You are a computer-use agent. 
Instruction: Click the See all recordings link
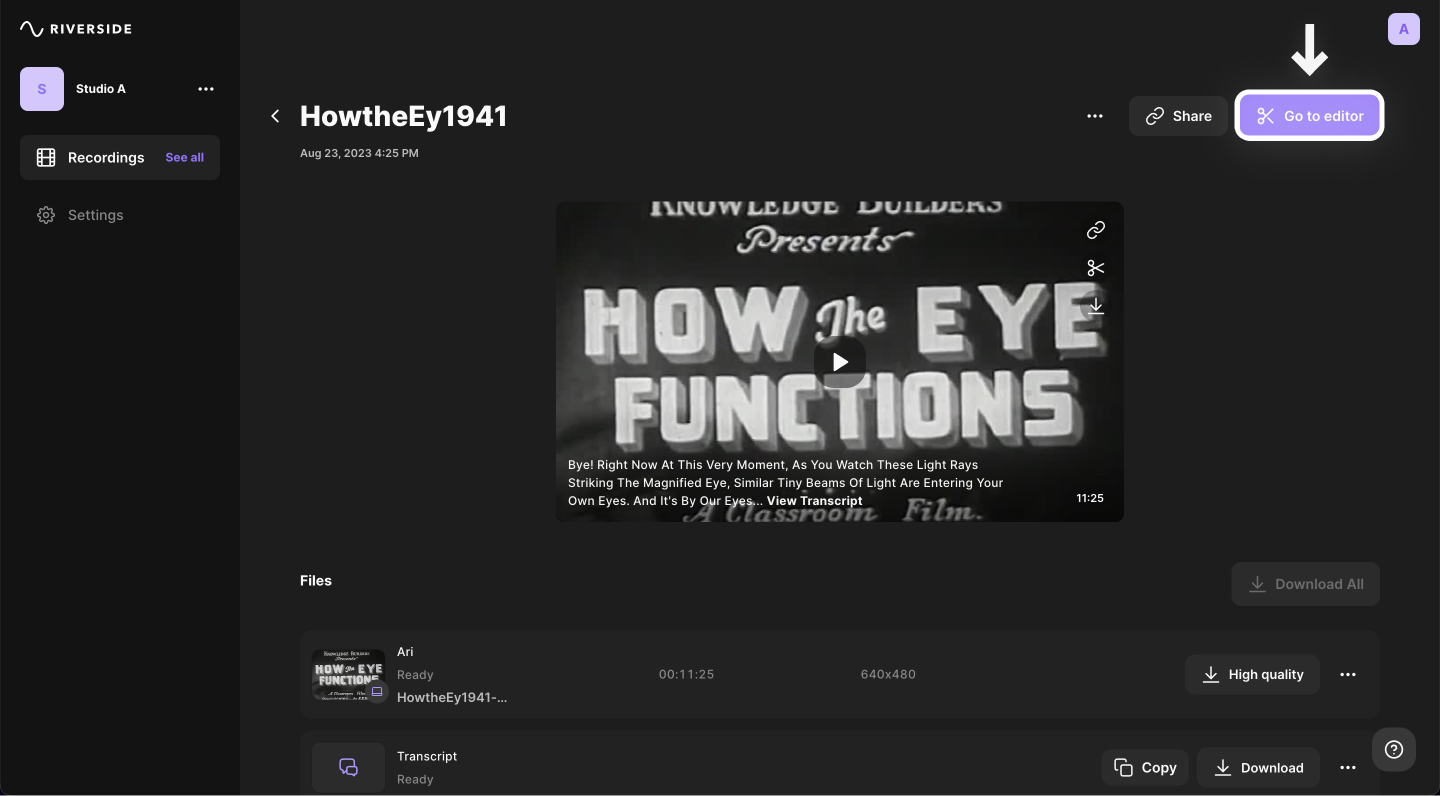coord(184,158)
